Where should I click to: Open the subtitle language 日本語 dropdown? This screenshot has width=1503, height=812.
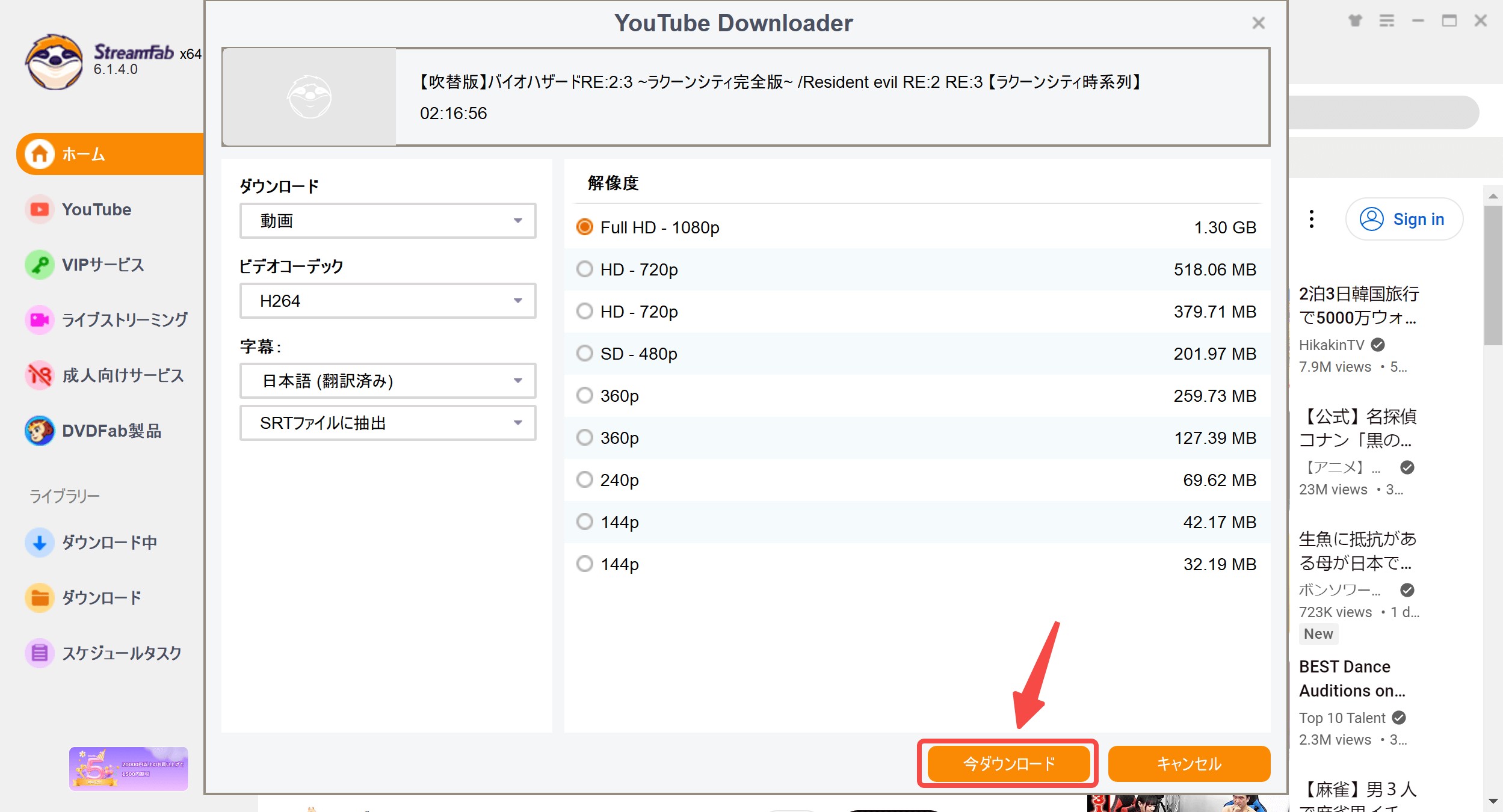387,381
